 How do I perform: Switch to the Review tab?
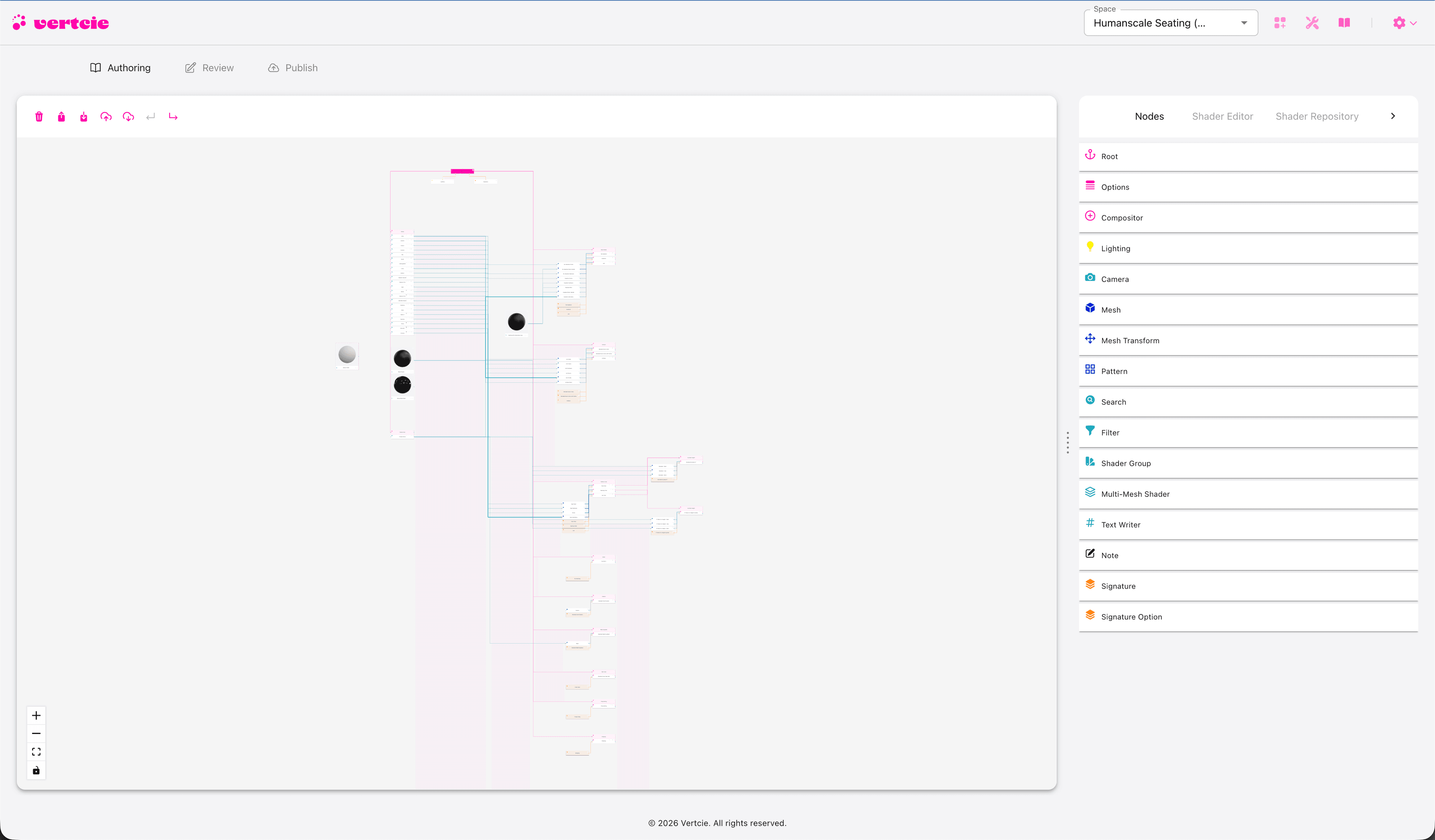209,68
